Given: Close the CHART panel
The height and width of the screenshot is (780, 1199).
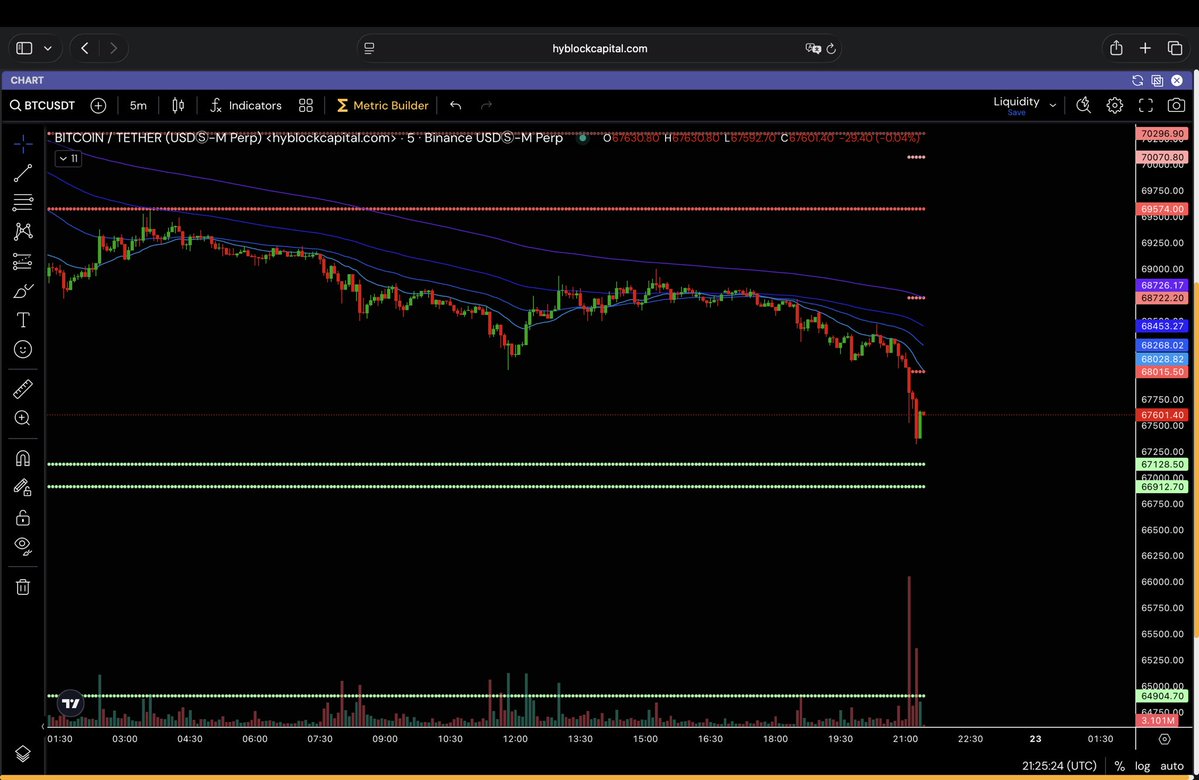Looking at the screenshot, I should click(1177, 80).
